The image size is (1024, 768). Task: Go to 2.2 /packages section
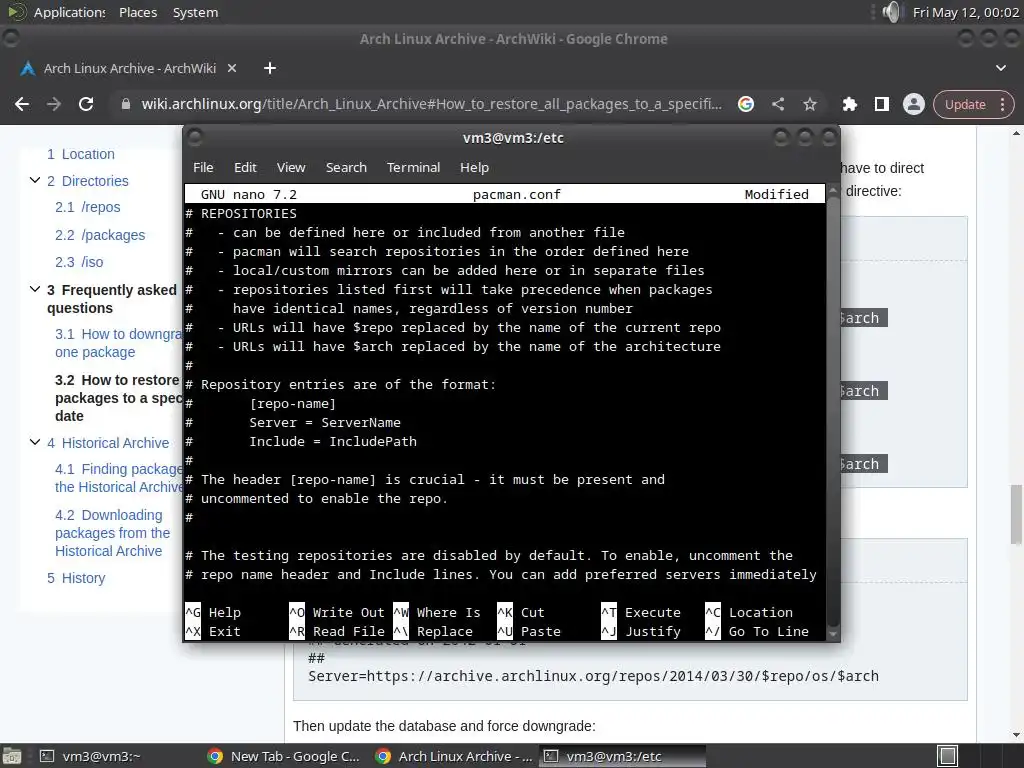[100, 234]
